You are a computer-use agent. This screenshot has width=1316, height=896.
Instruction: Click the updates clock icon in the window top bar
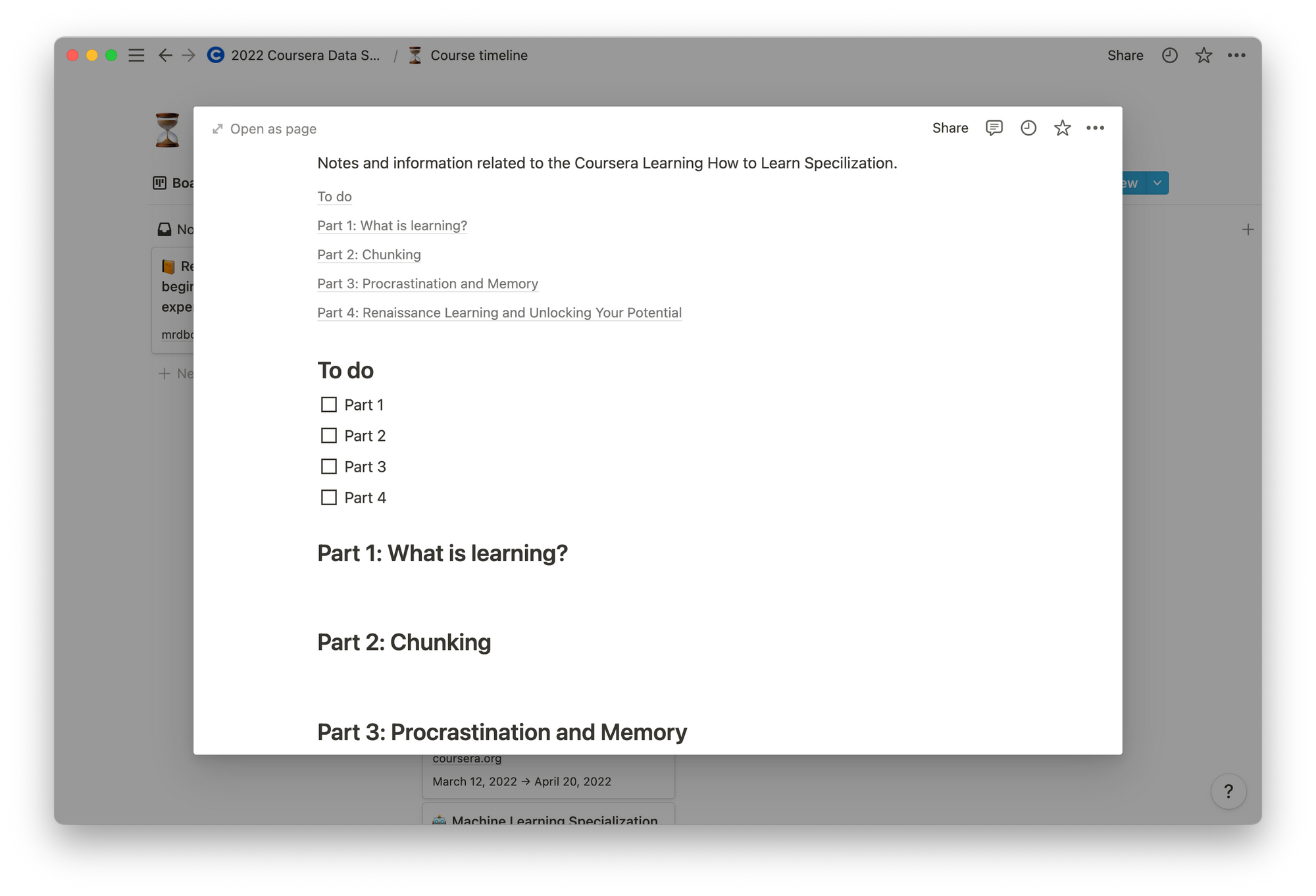click(x=1169, y=55)
